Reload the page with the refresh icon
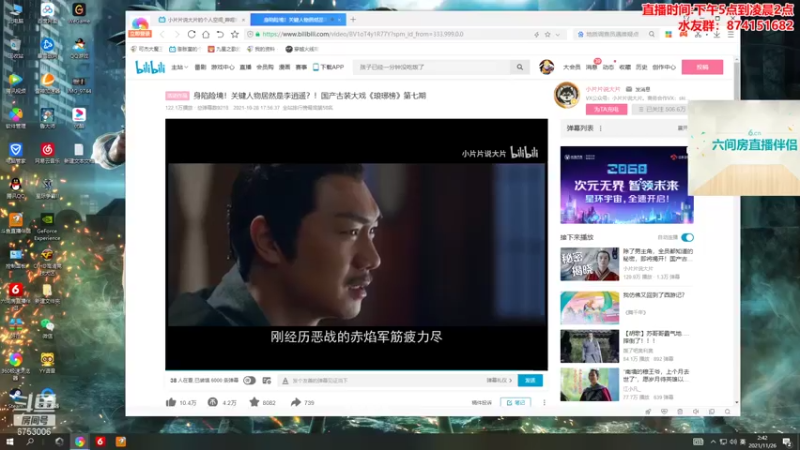Viewport: 800px width, 450px height. tap(191, 34)
